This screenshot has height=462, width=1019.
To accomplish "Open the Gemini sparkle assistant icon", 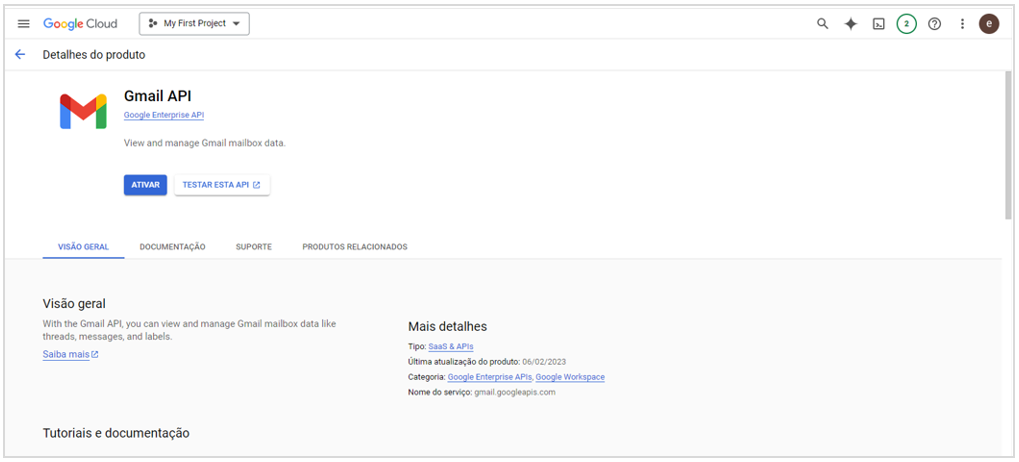I will [851, 24].
